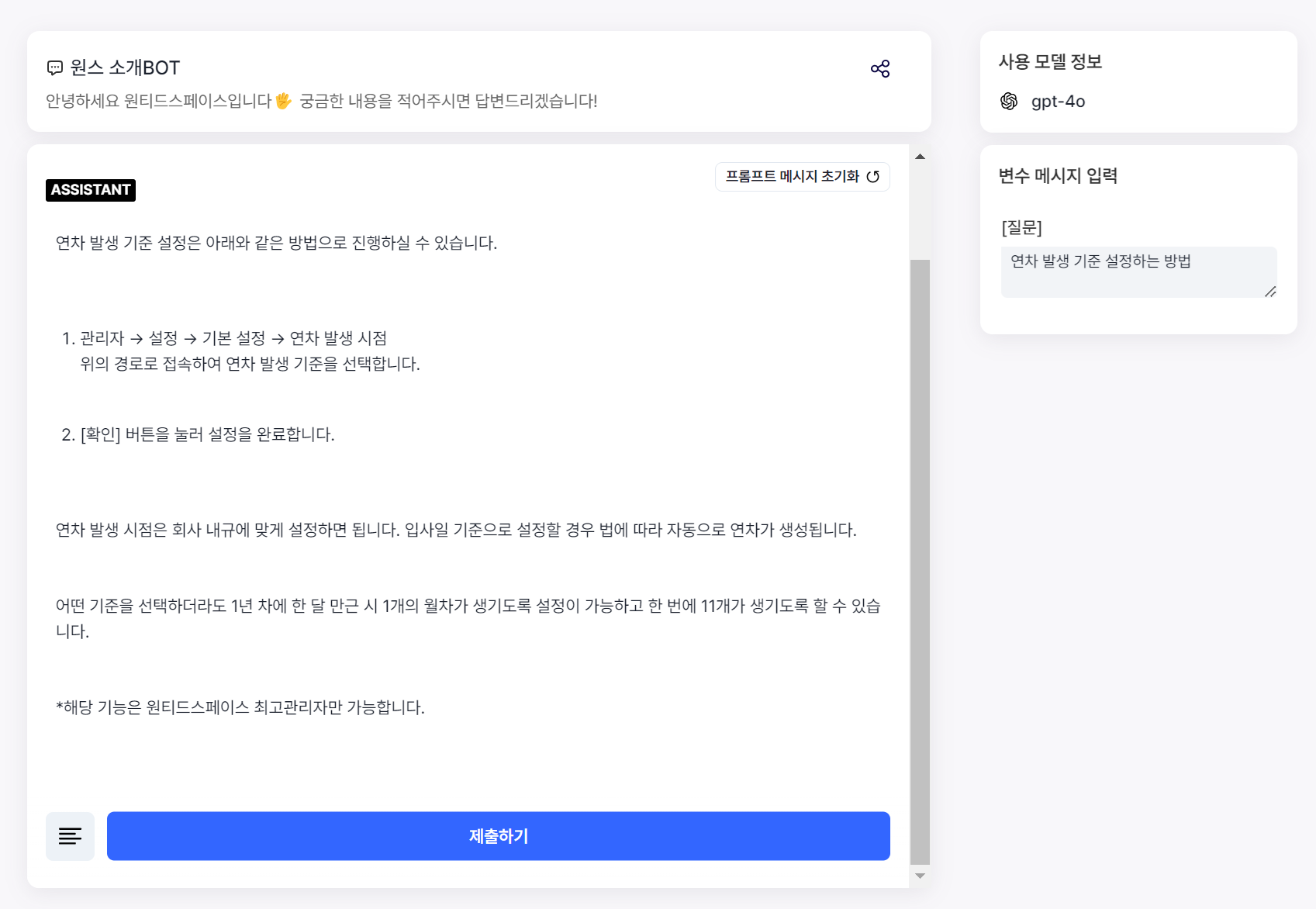Image resolution: width=1316 pixels, height=909 pixels.
Task: Click the note *해당 기능은 원티드스페이스 최고관리자만
Action: (240, 707)
